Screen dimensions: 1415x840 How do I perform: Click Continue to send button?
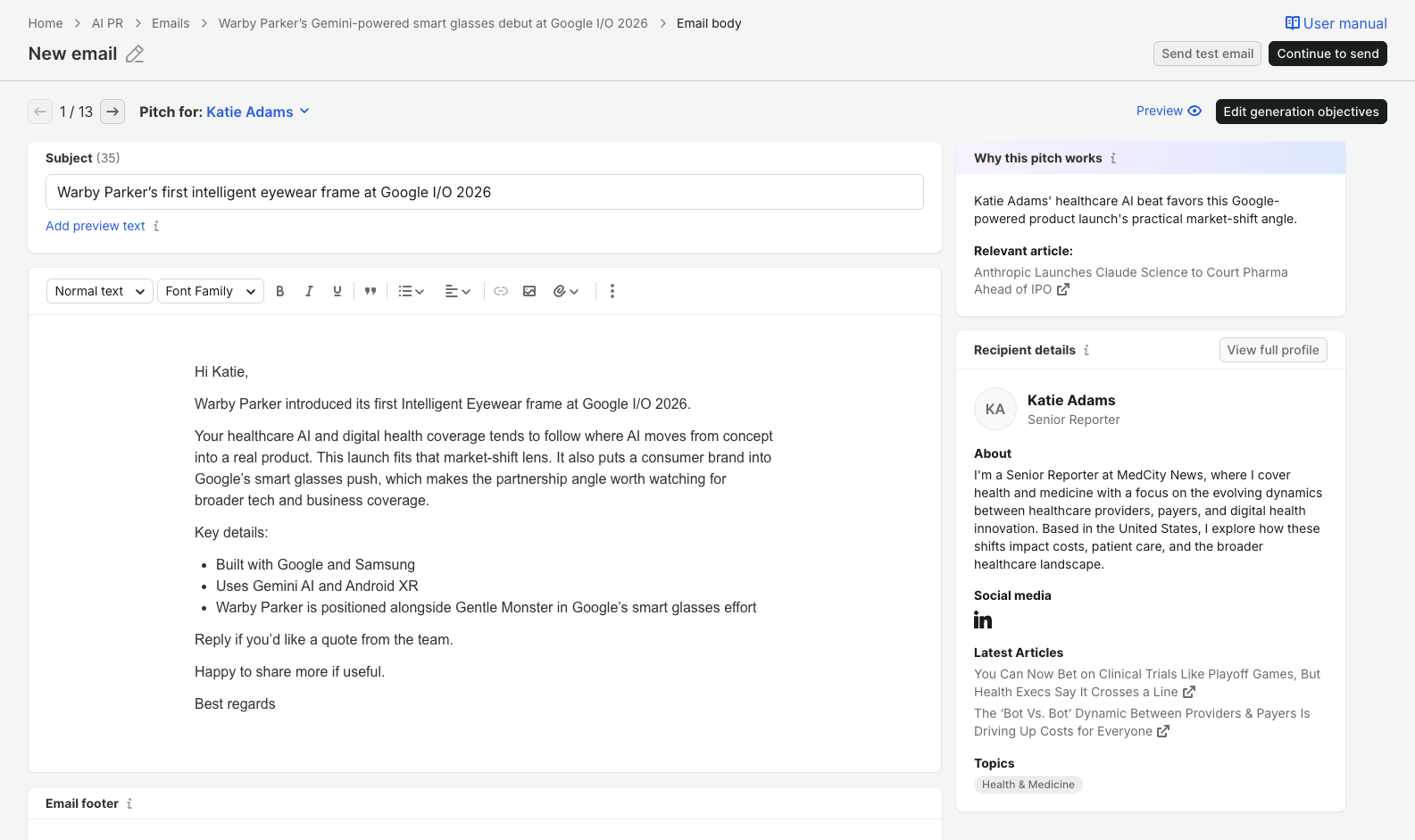1328,54
